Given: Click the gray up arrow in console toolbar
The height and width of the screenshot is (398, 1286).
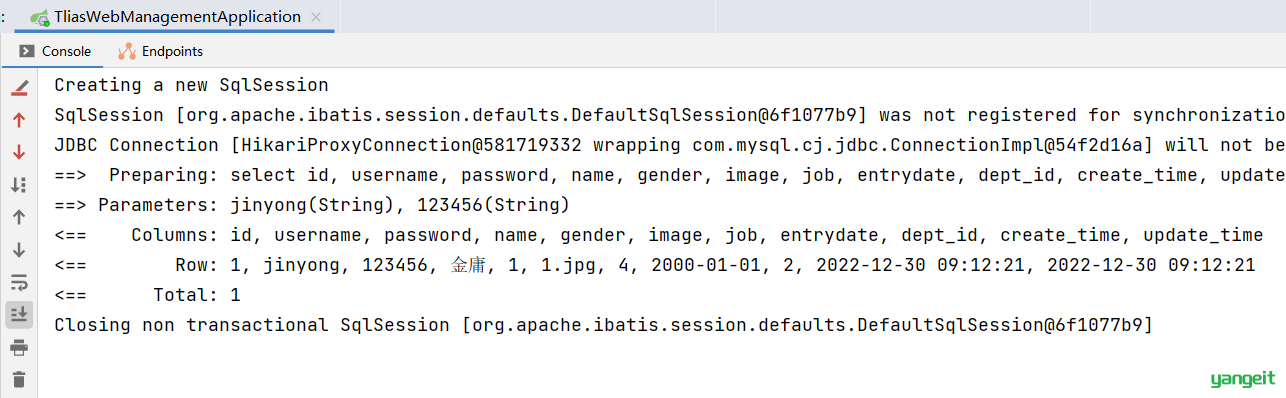Looking at the screenshot, I should click(19, 217).
